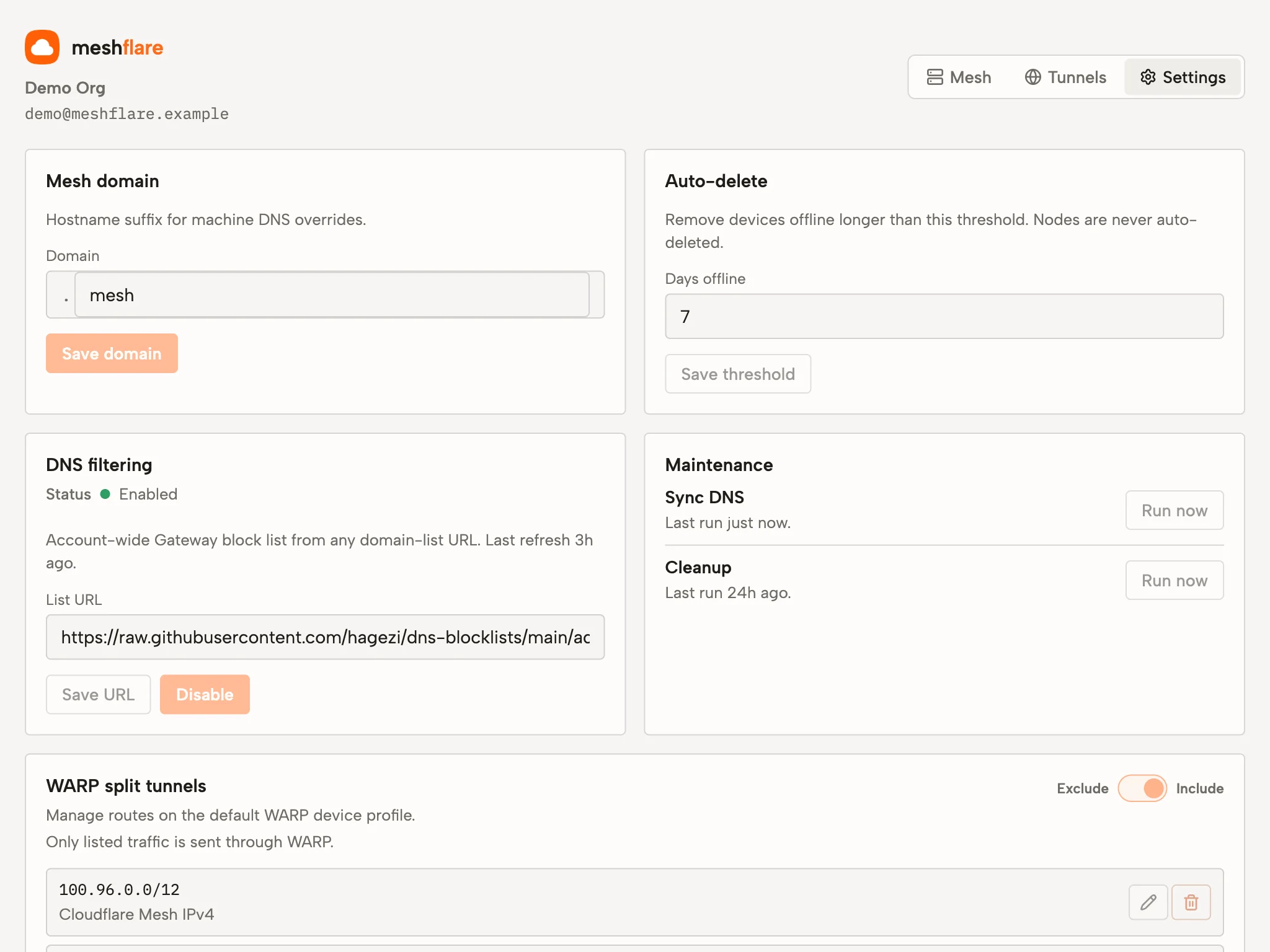
Task: Click the Last run 24h ago text
Action: [x=728, y=593]
